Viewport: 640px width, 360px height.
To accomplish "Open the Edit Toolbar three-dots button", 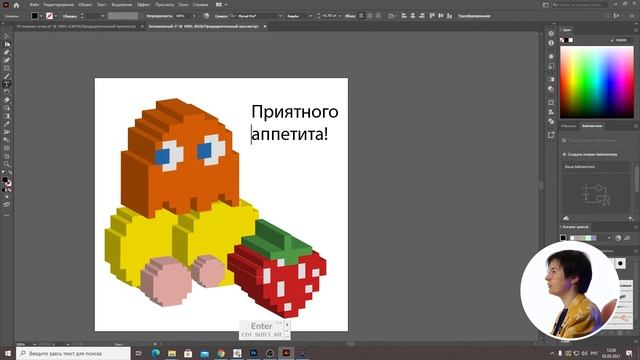I will pos(7,215).
